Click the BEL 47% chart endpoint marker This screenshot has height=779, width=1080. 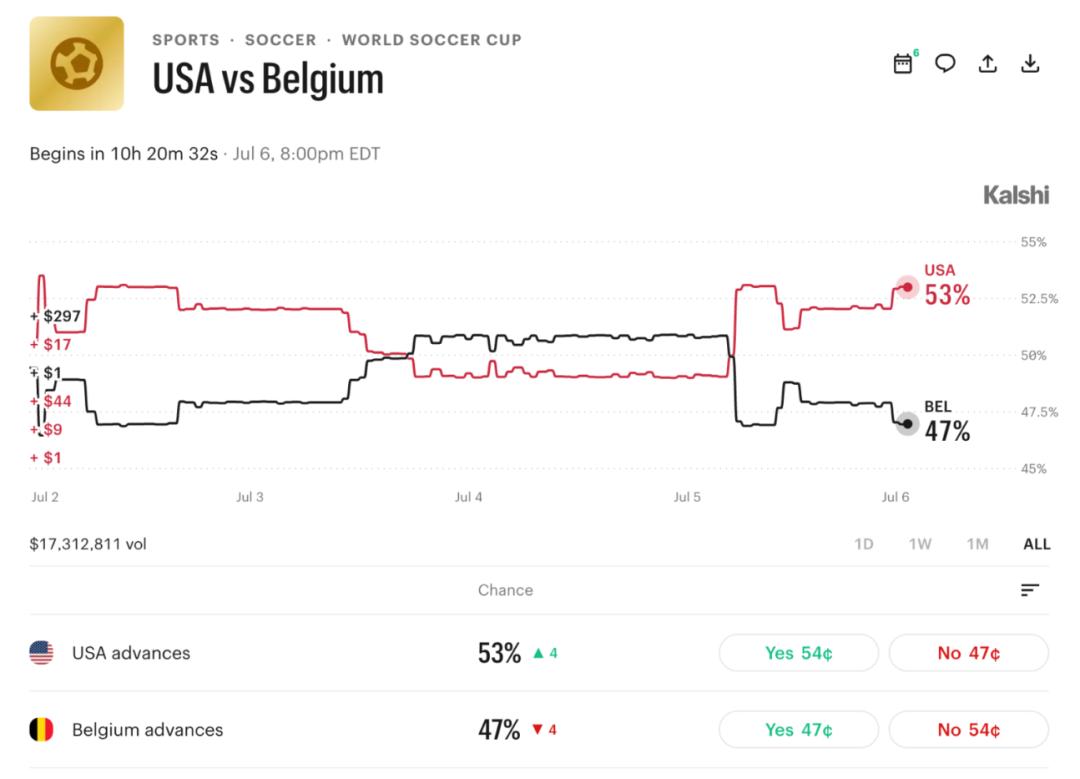coord(907,424)
